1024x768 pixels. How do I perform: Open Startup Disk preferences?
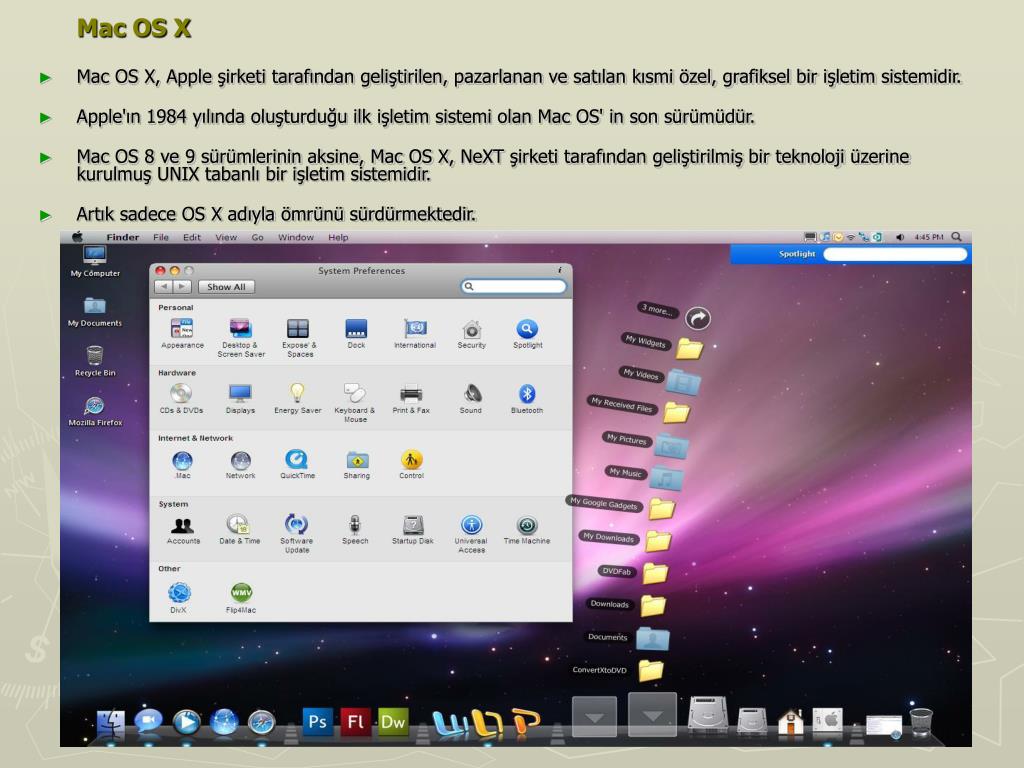coord(413,530)
